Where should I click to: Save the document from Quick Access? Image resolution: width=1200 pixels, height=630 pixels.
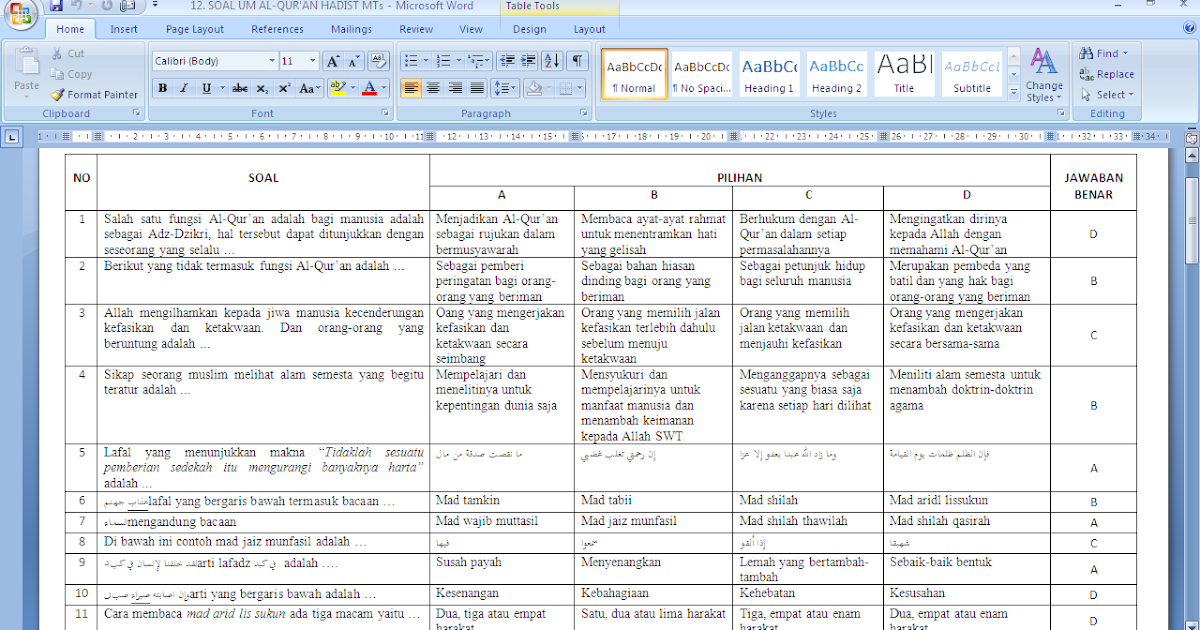(56, 6)
